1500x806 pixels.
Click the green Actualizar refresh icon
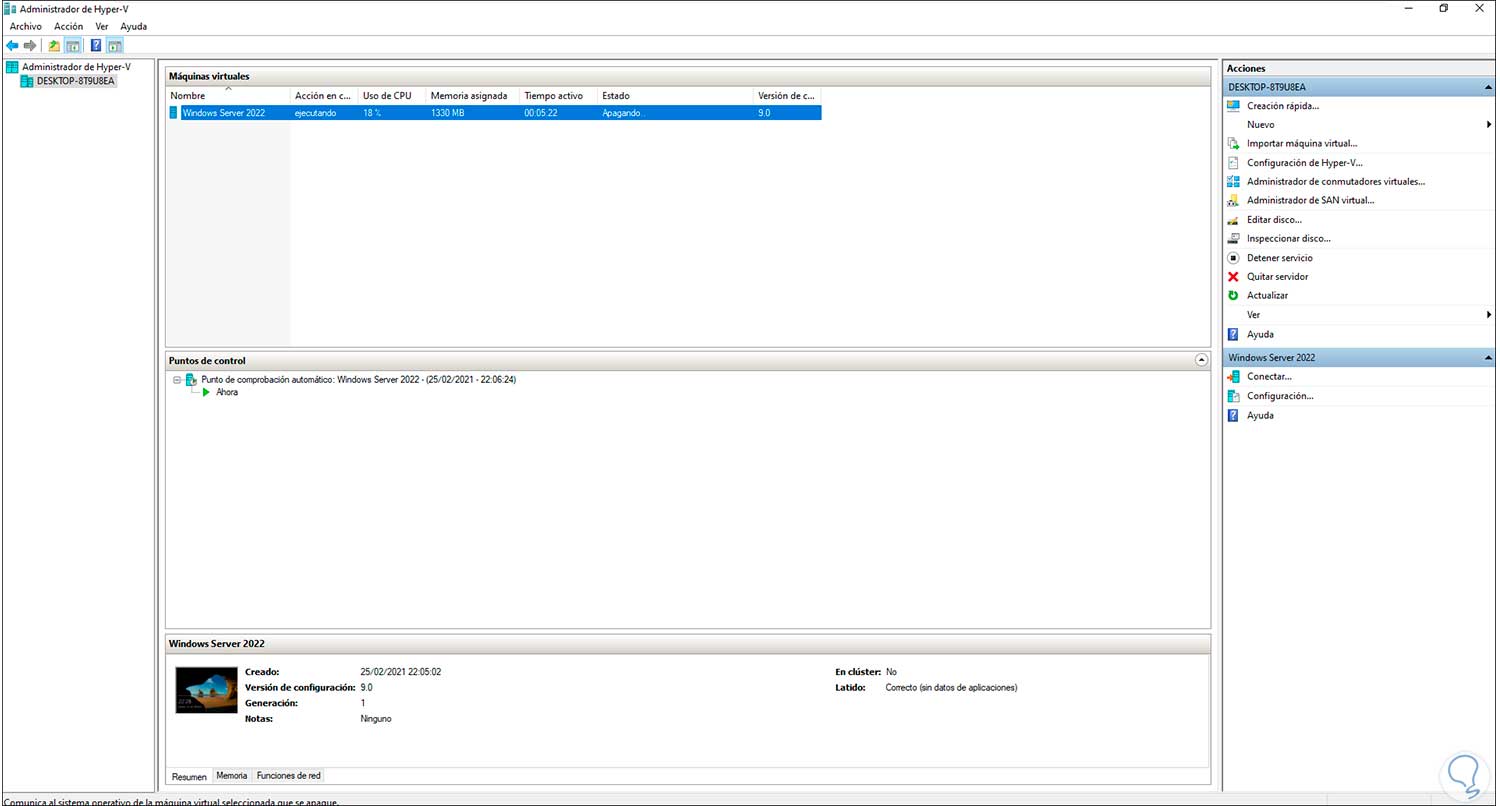pos(1233,296)
